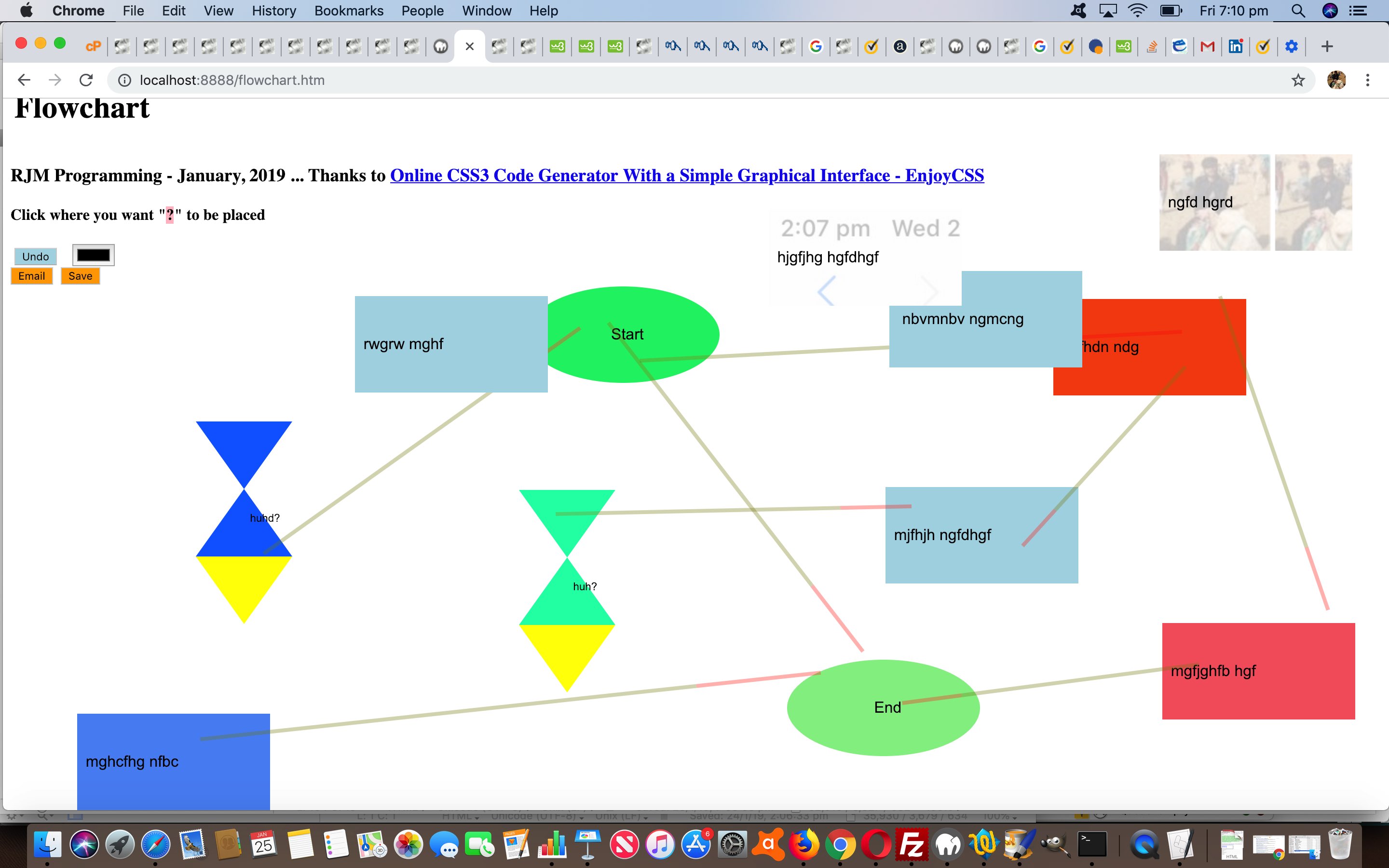The height and width of the screenshot is (868, 1389).
Task: Open the Chrome three-dot menu
Action: [1367, 80]
